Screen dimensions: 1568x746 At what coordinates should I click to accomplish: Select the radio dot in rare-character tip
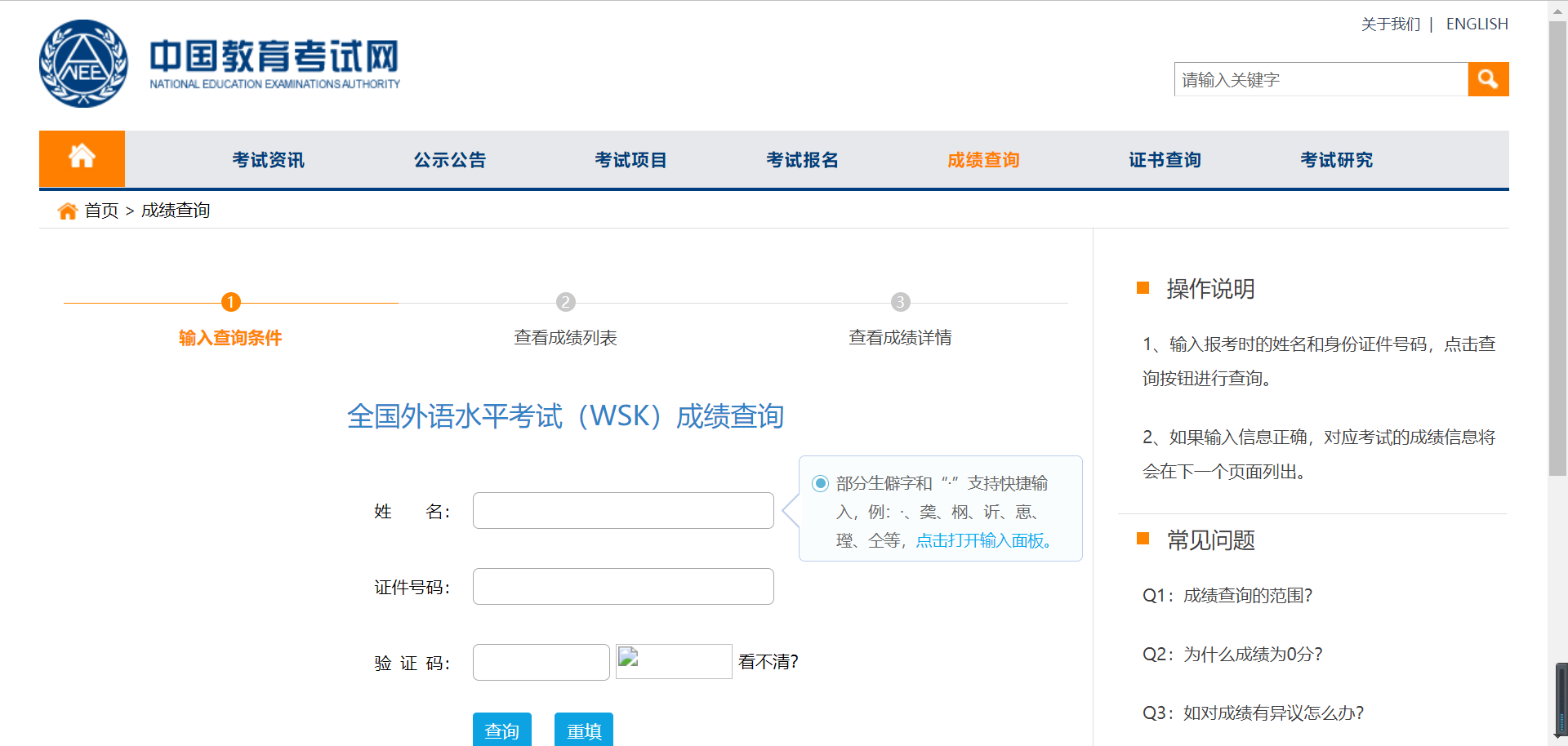[x=820, y=483]
